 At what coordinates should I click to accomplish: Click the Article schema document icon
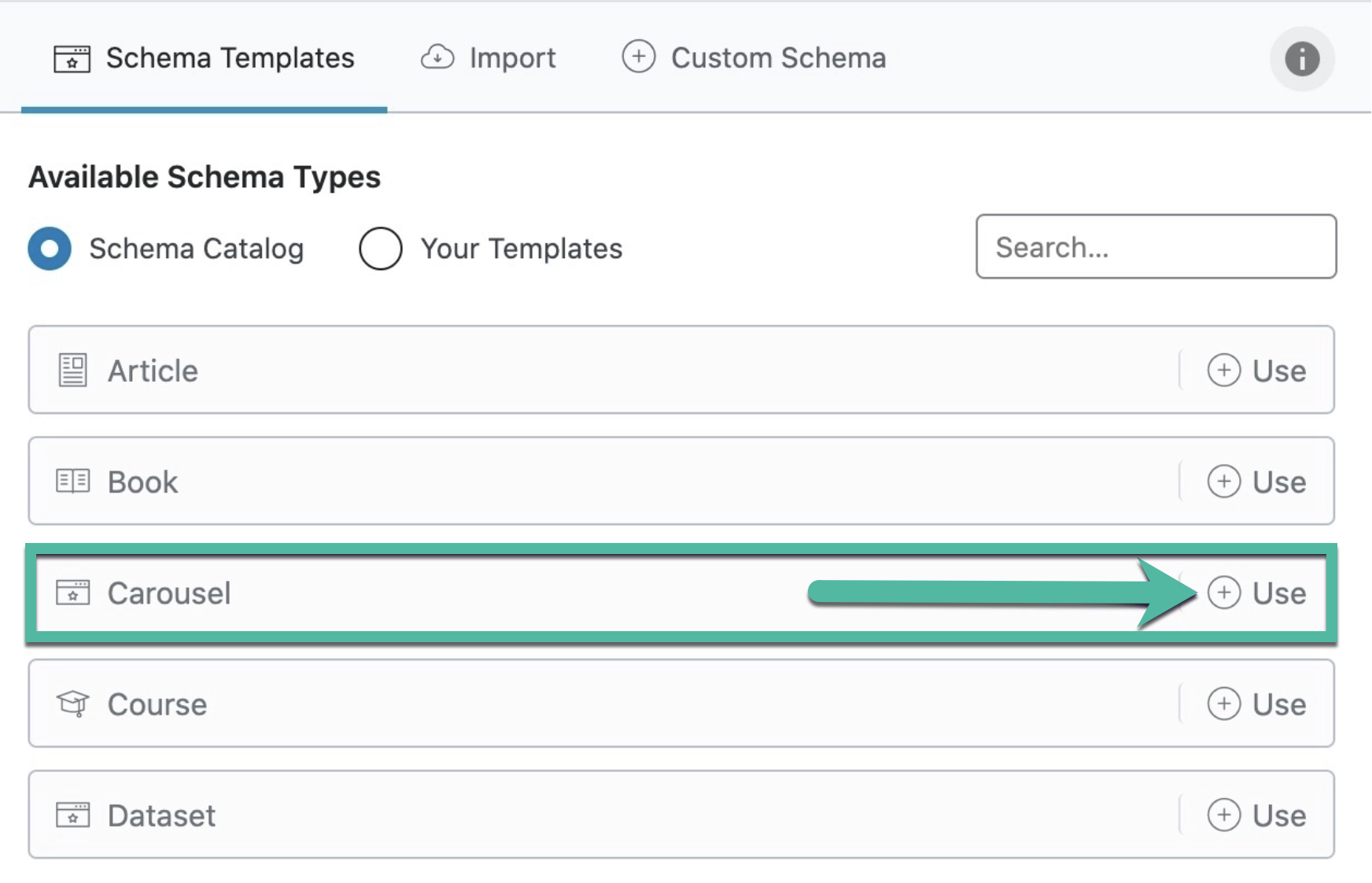pyautogui.click(x=72, y=370)
